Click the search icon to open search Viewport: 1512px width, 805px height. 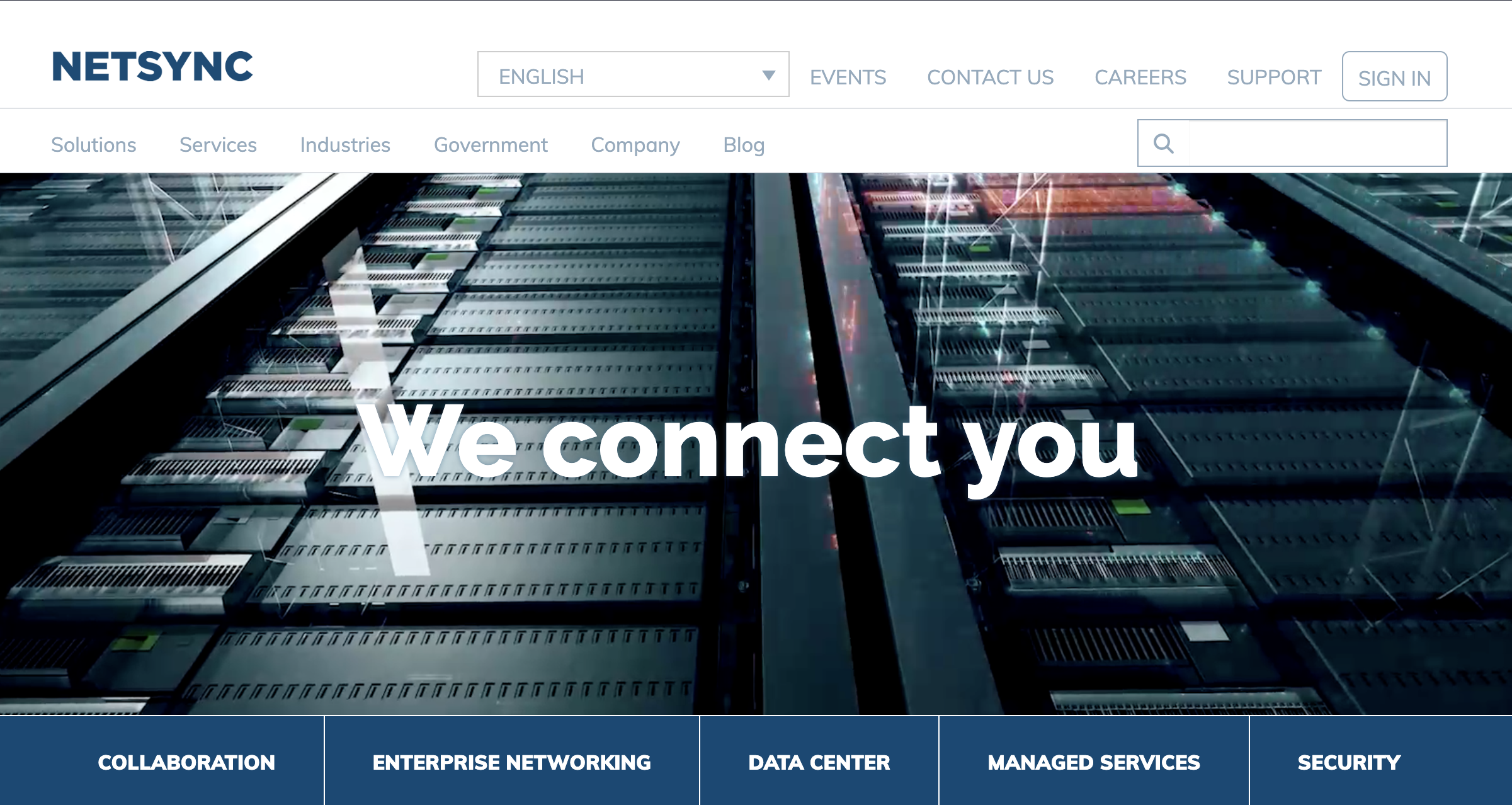[1163, 143]
